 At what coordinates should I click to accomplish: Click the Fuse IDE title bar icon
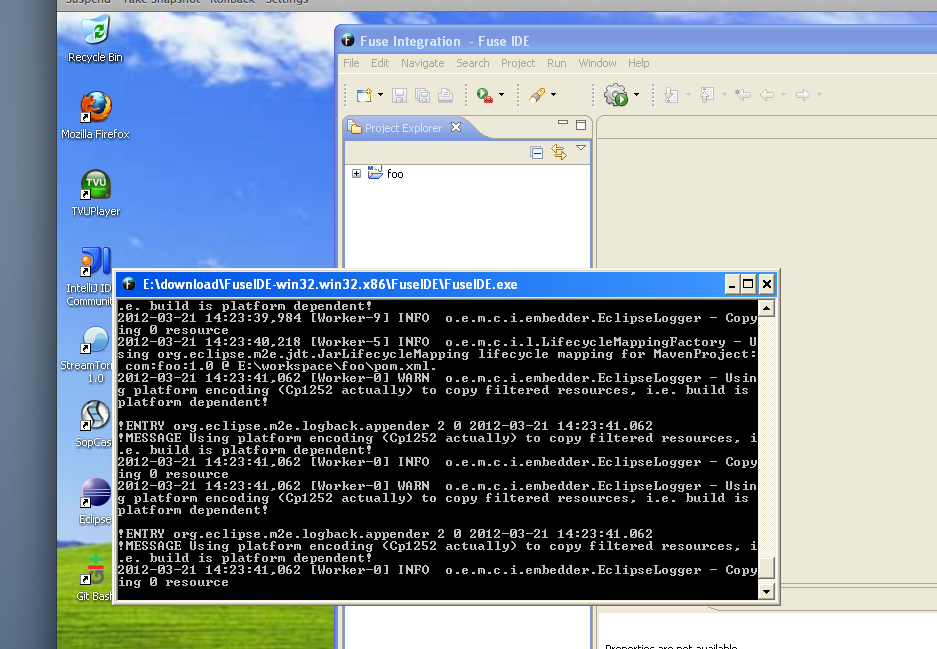coord(348,41)
